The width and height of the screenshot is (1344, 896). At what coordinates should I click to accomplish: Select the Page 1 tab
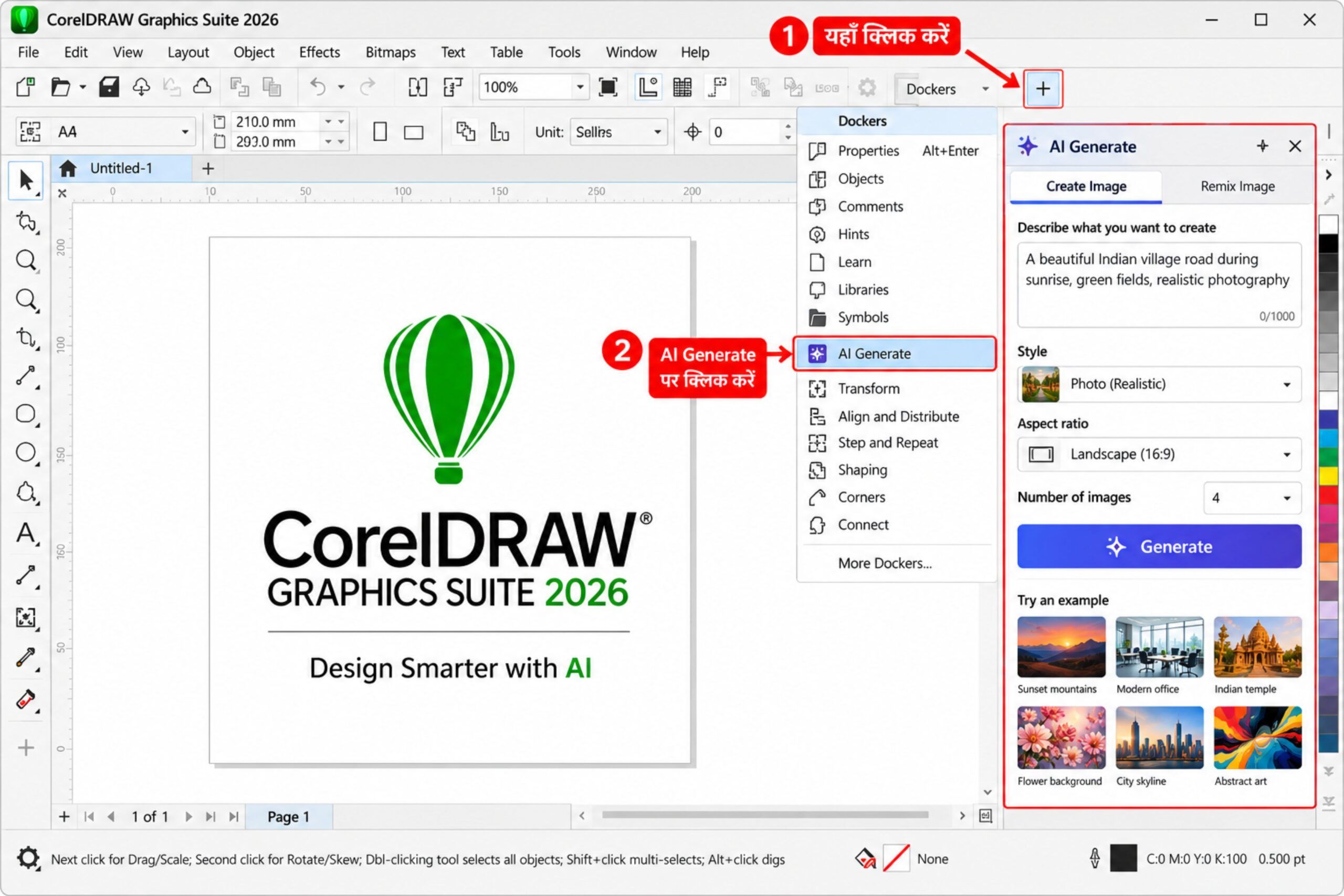(289, 817)
